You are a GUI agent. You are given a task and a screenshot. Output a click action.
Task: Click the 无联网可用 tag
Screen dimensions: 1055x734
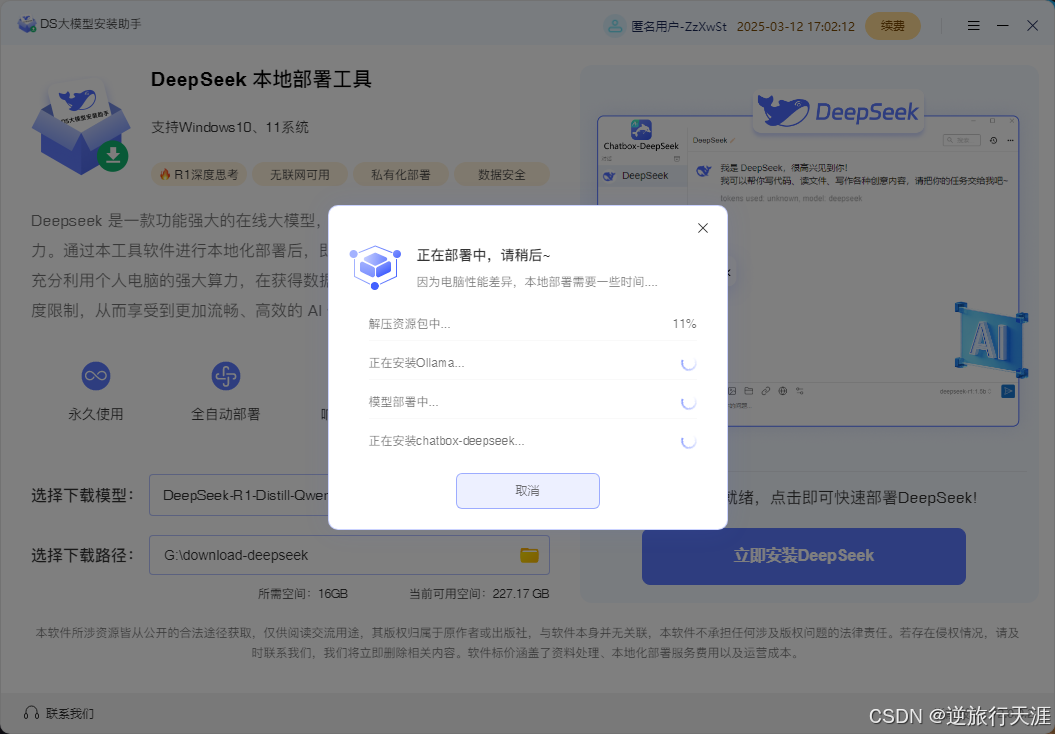click(299, 175)
